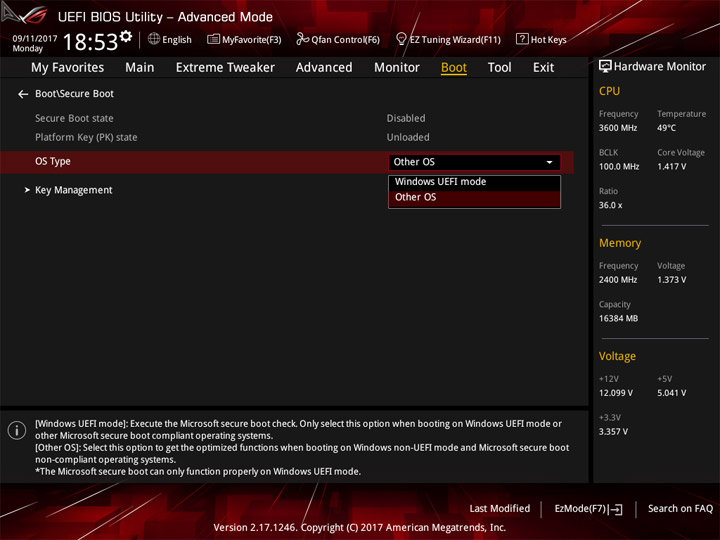Open the OS Type dropdown arrow

(x=549, y=162)
